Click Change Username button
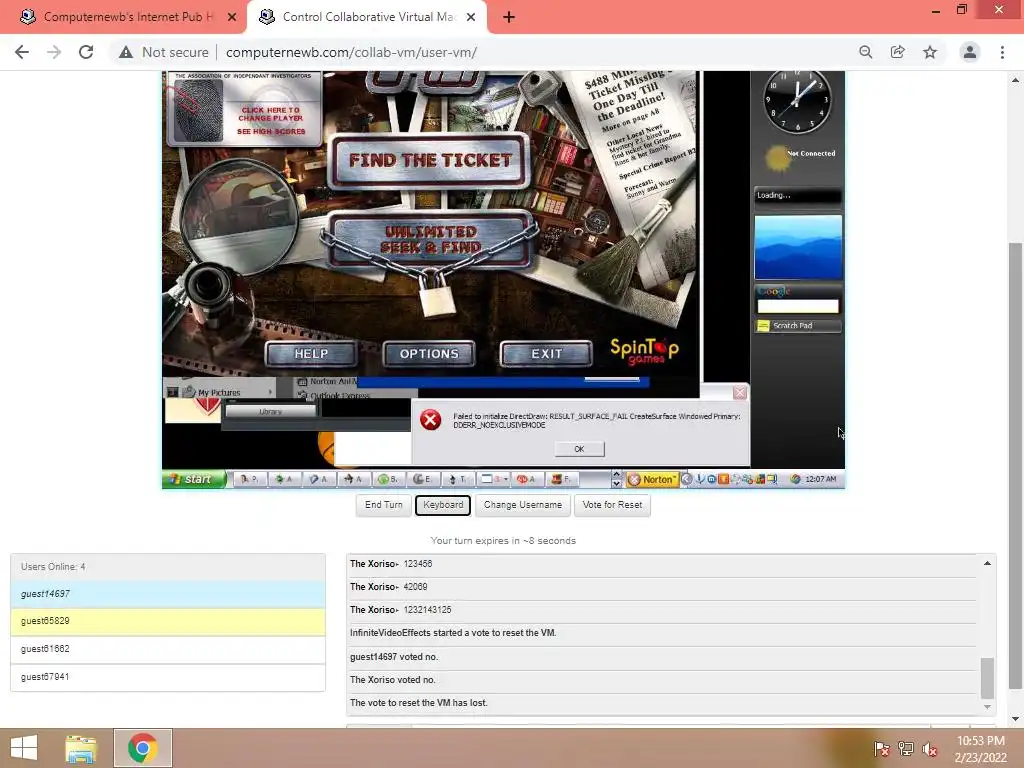The height and width of the screenshot is (768, 1024). pos(522,505)
